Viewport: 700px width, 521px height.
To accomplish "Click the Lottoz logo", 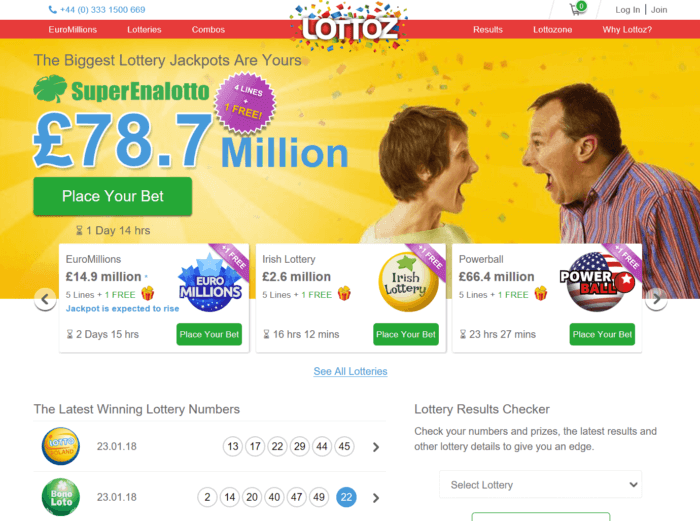I will (x=350, y=27).
